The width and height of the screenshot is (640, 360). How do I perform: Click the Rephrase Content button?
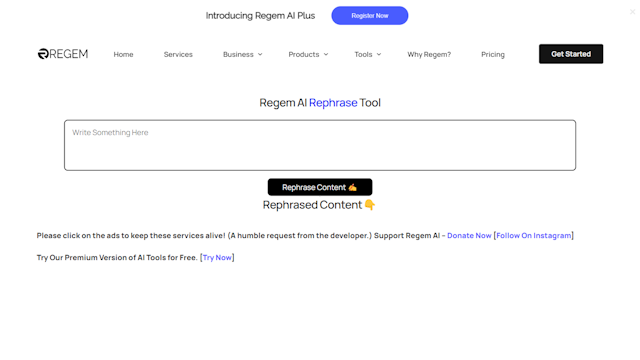coord(320,187)
